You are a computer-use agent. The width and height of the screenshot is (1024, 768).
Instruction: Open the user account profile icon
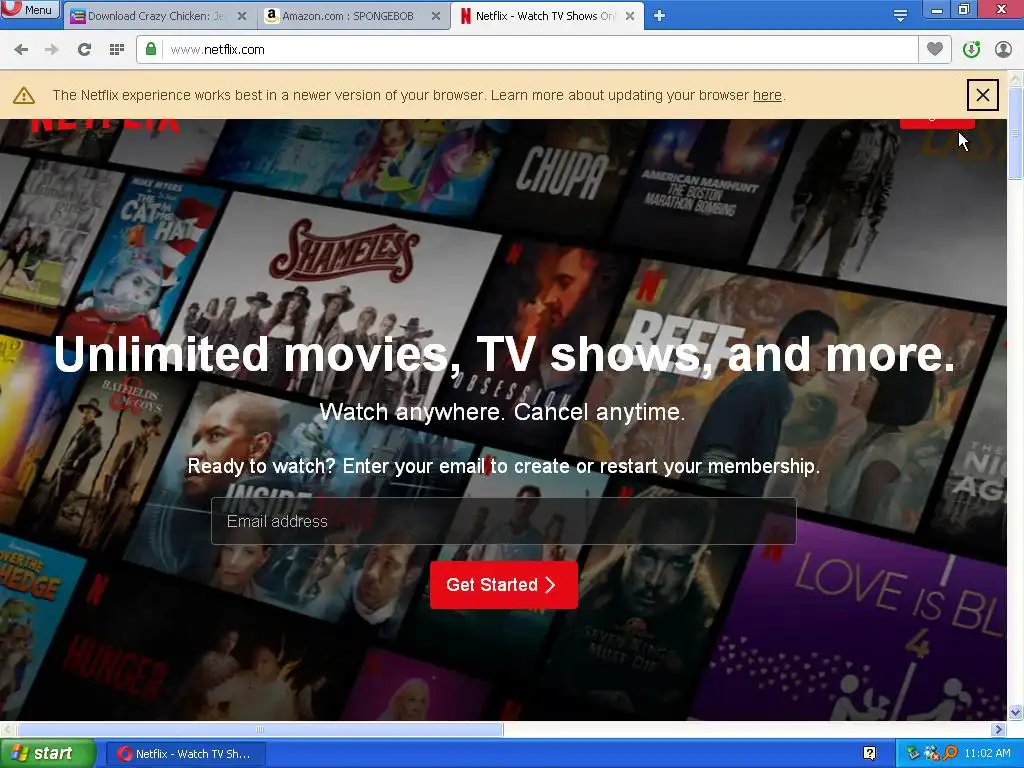[x=1003, y=49]
